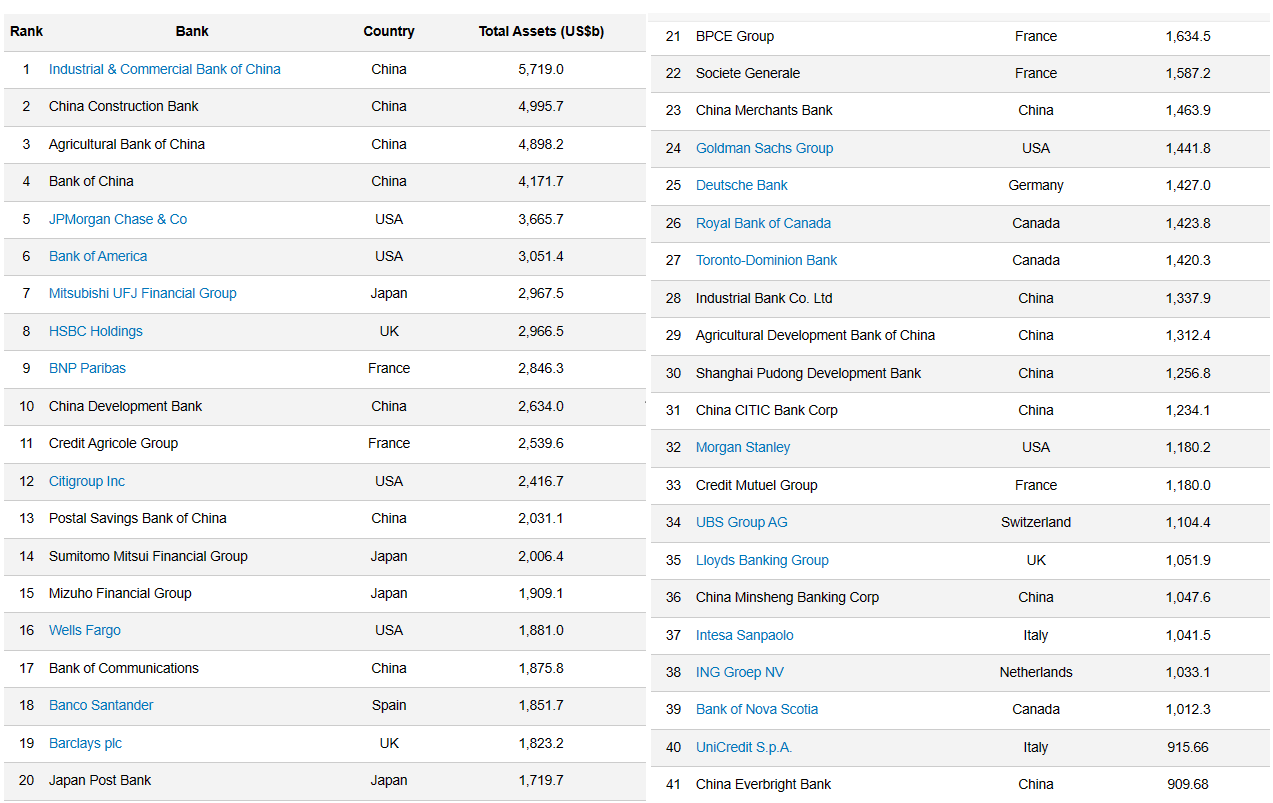The width and height of the screenshot is (1273, 803).
Task: Follow the Goldman Sachs Group link
Action: pos(764,148)
